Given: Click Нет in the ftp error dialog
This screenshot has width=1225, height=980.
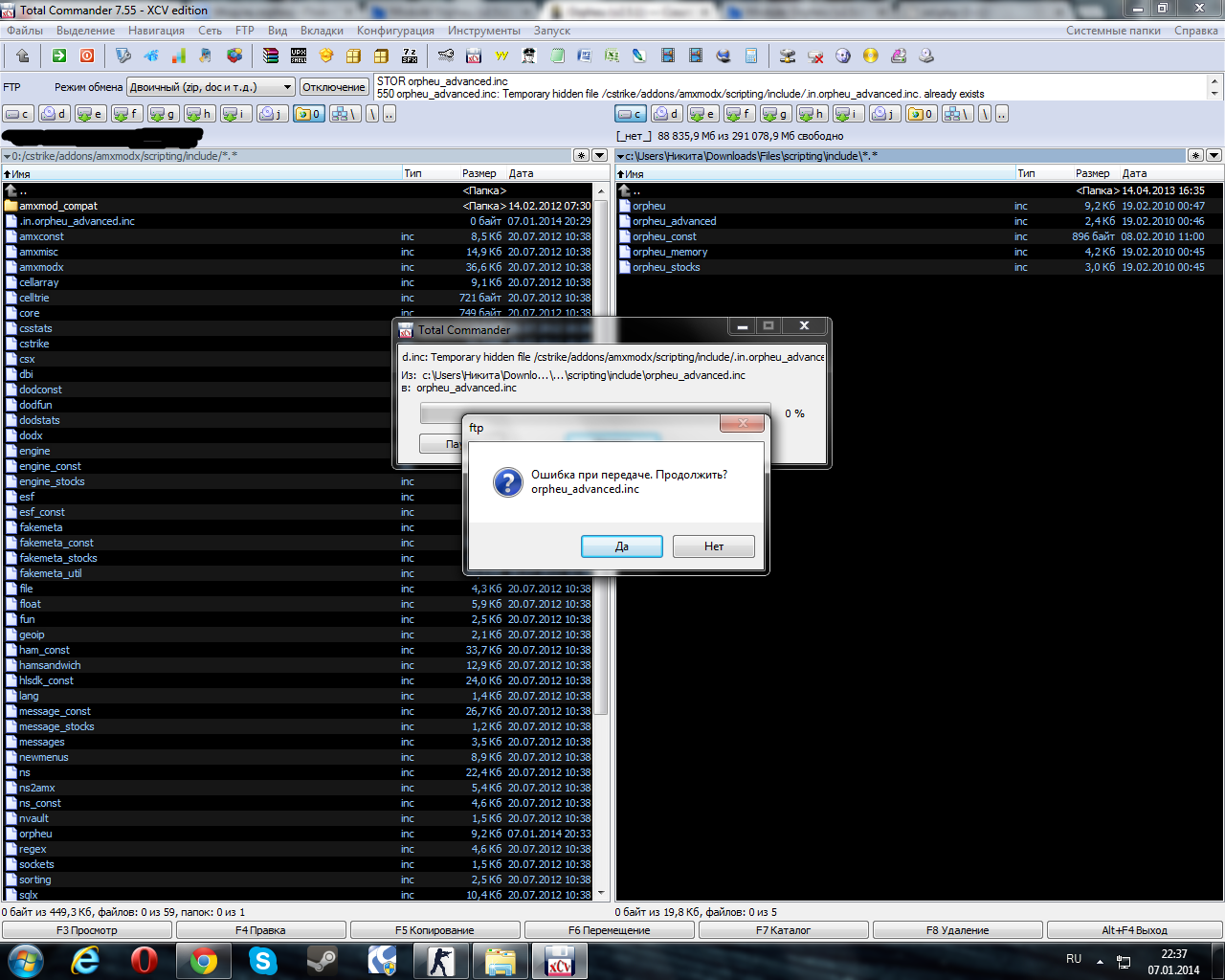Looking at the screenshot, I should click(x=714, y=546).
